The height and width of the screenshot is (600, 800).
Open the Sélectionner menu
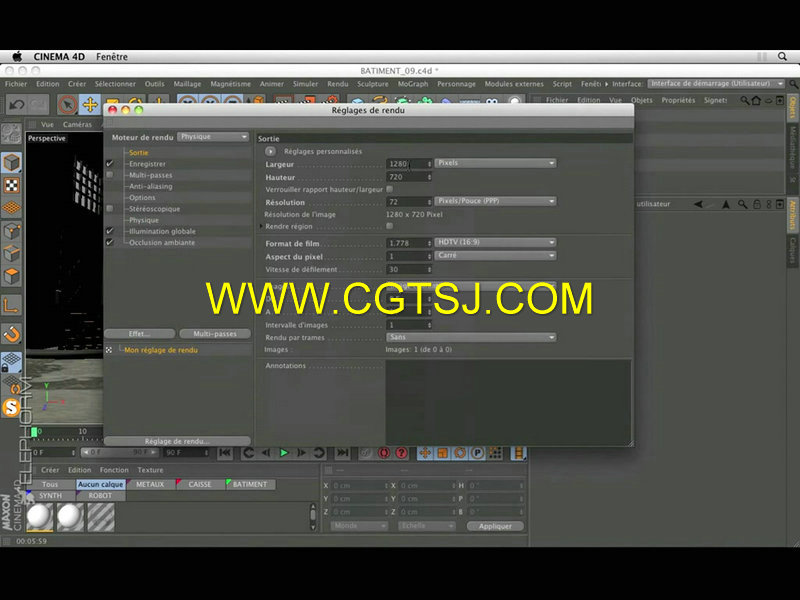[x=115, y=84]
